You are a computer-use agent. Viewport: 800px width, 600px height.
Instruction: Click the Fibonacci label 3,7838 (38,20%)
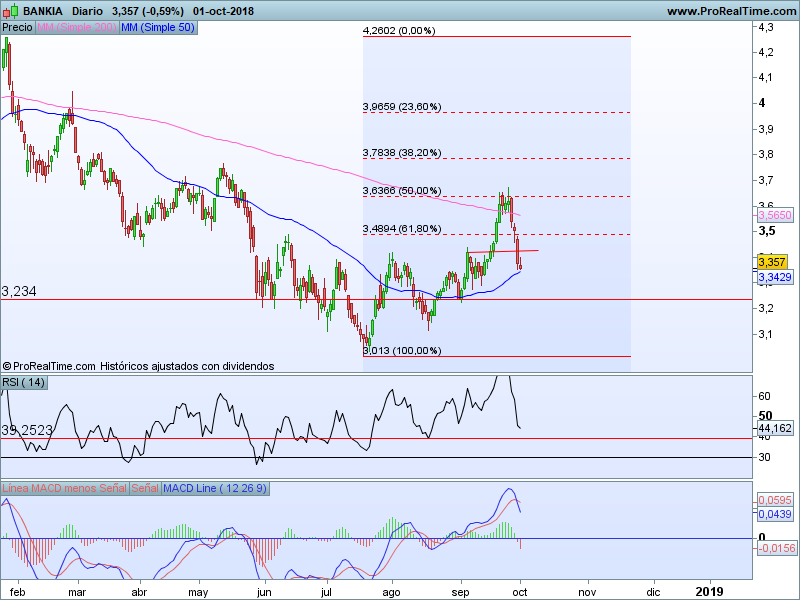pyautogui.click(x=402, y=153)
